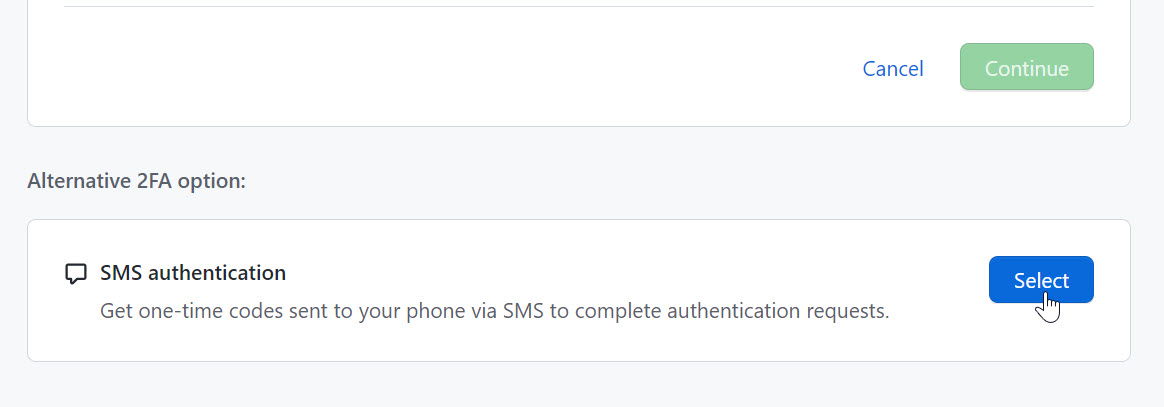1164x407 pixels.
Task: Click the 'Alternative 2FA option:' heading
Action: click(136, 181)
